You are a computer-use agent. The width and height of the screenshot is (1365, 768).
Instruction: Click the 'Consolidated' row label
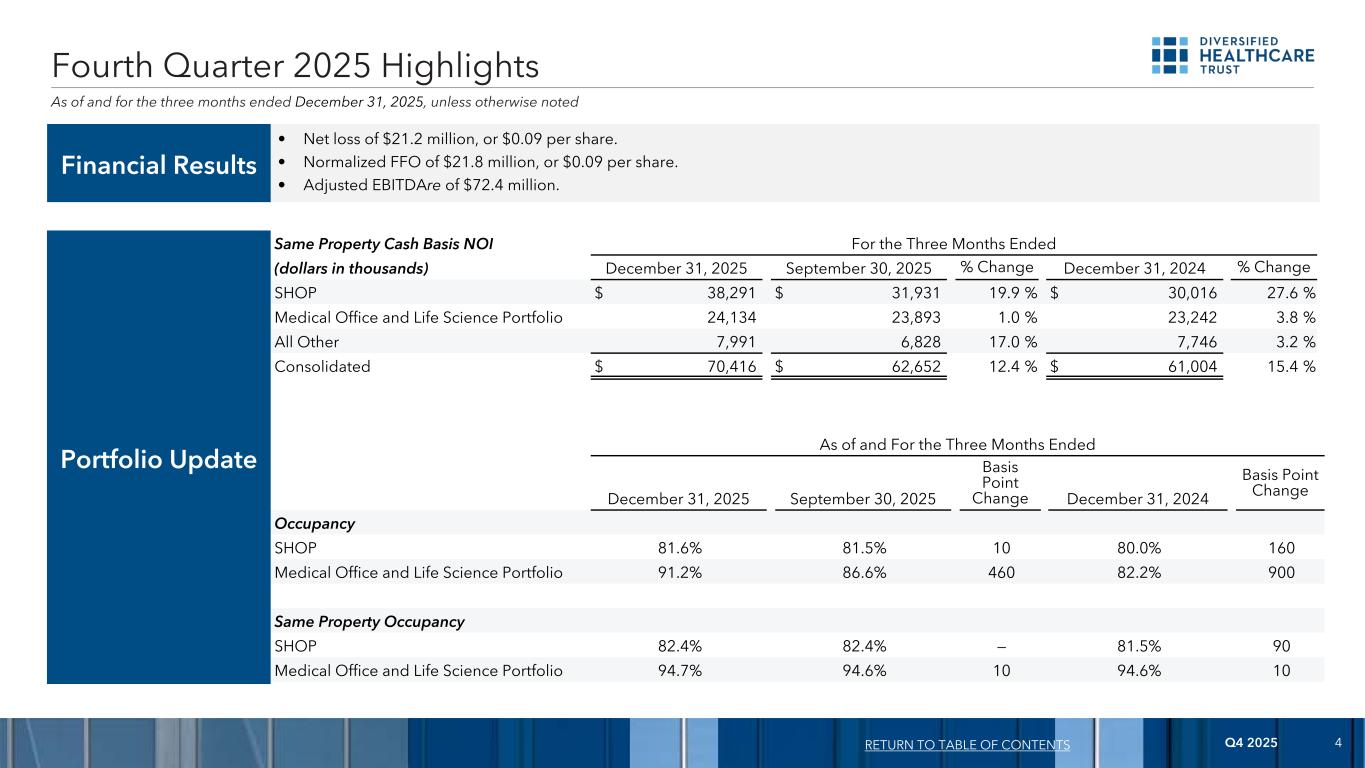(x=322, y=366)
